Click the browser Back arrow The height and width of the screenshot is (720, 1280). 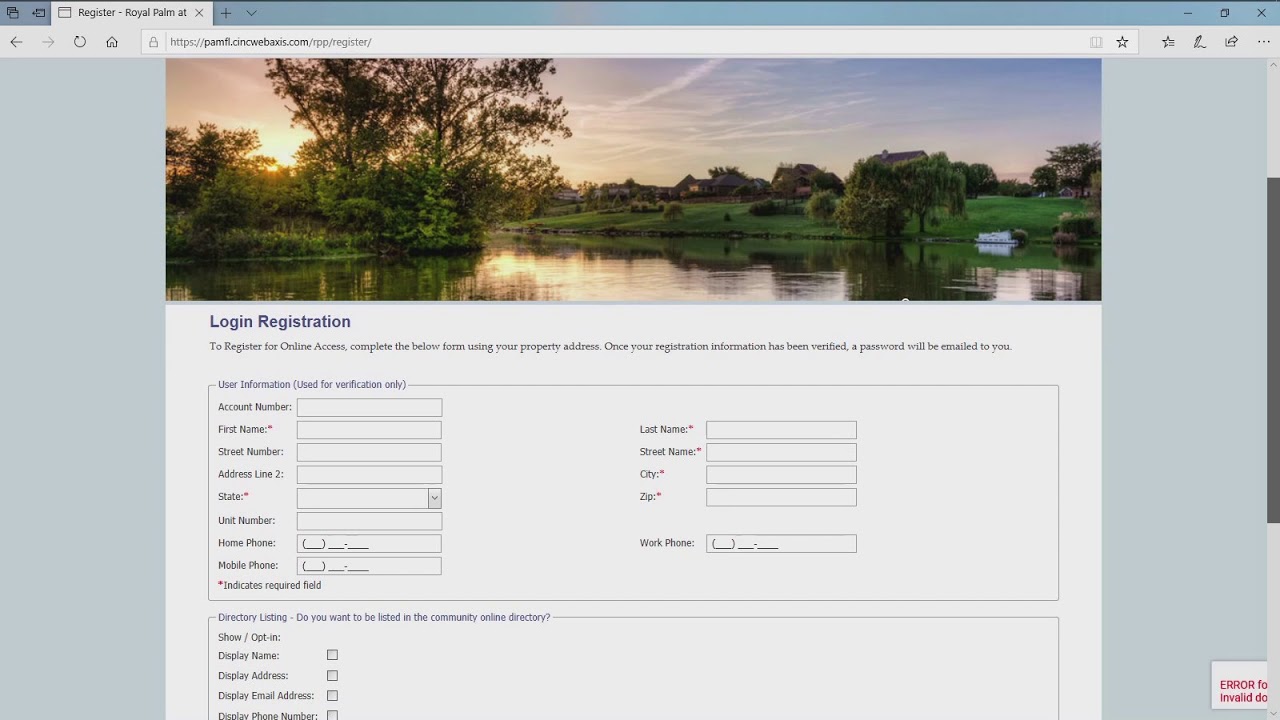click(16, 42)
